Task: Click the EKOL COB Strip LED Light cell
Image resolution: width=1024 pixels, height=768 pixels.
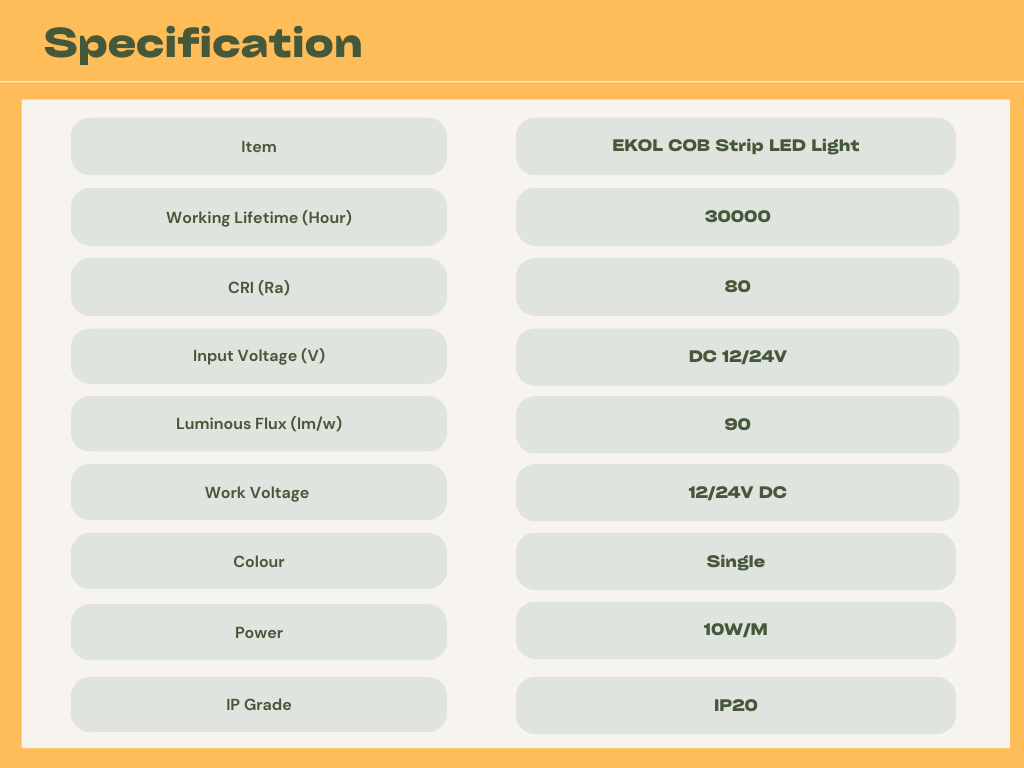Action: 735,146
